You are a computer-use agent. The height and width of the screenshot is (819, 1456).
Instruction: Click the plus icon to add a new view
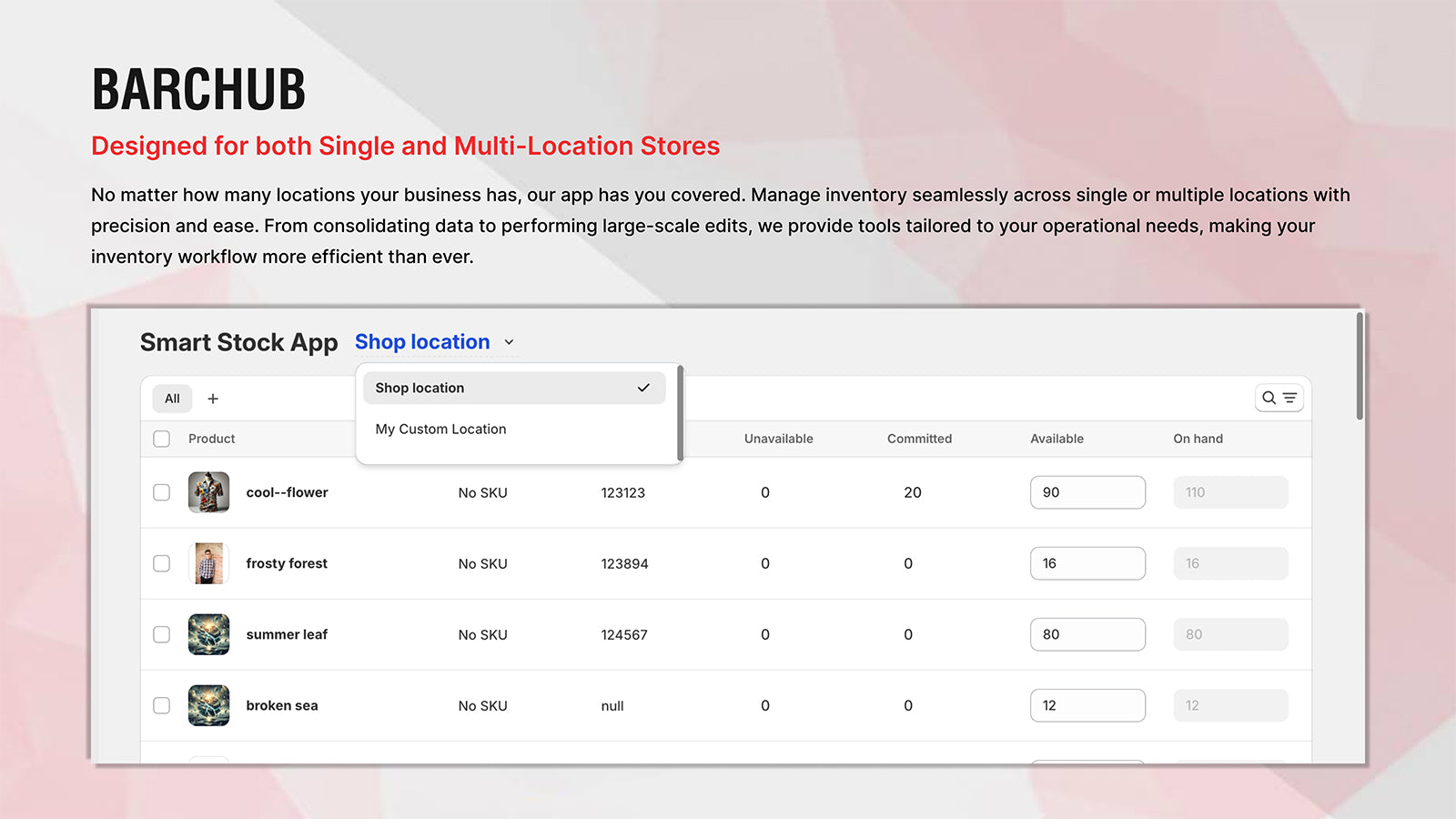[x=213, y=398]
